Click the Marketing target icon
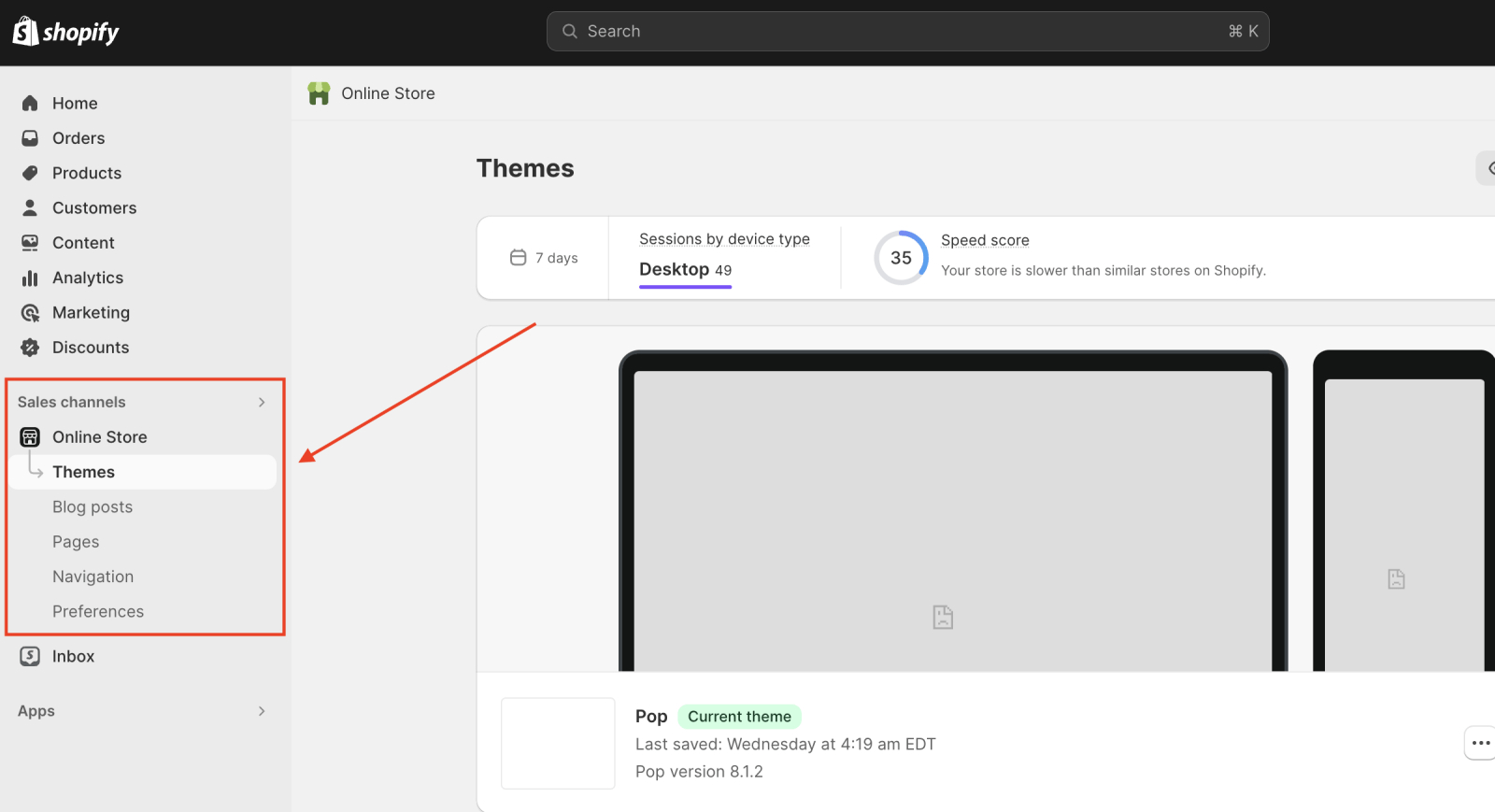Image resolution: width=1495 pixels, height=812 pixels. tap(30, 313)
